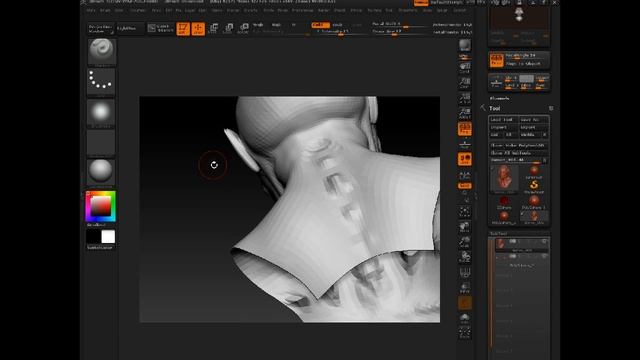
Task: Click Clone All SubTools button
Action: (x=519, y=152)
